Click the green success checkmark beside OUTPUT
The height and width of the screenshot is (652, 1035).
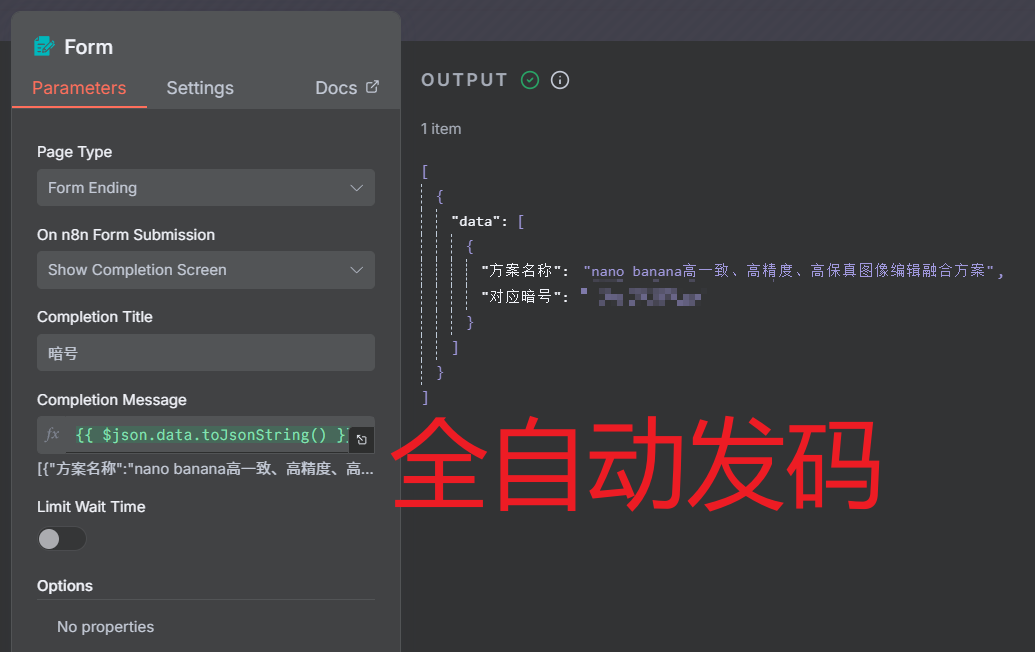coord(530,80)
